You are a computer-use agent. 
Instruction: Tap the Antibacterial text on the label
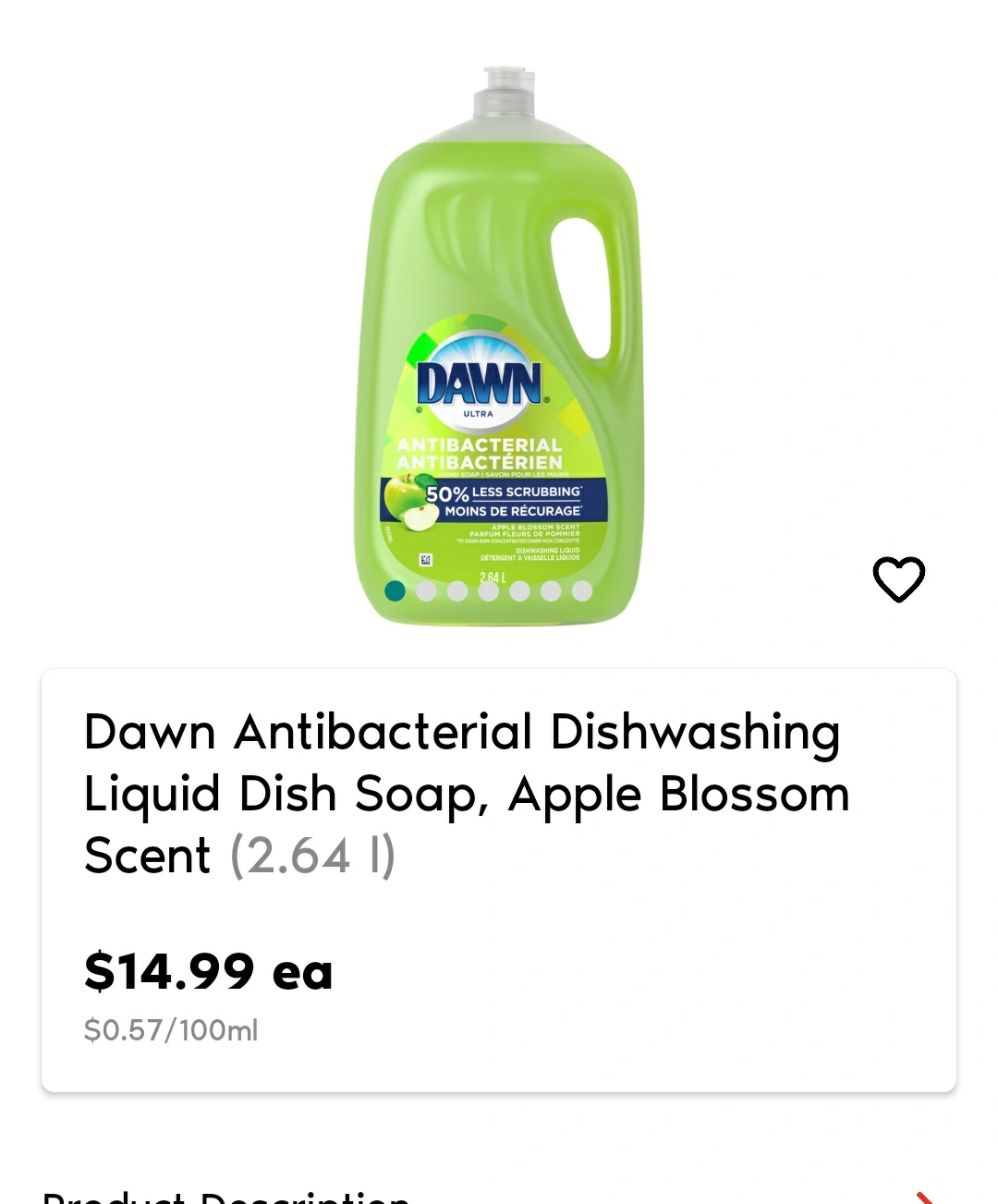480,453
